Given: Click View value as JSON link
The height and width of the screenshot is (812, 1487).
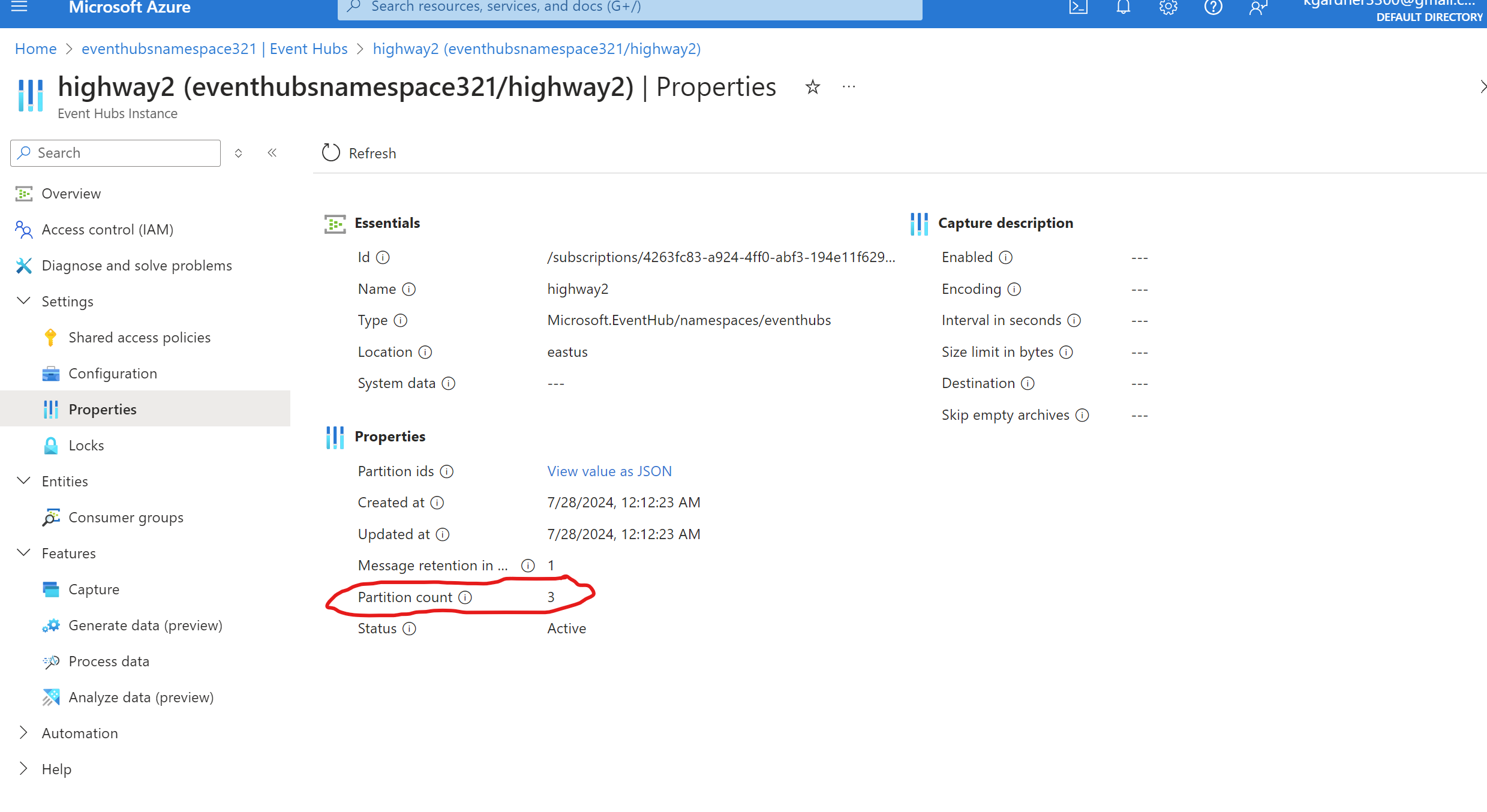Looking at the screenshot, I should tap(609, 471).
